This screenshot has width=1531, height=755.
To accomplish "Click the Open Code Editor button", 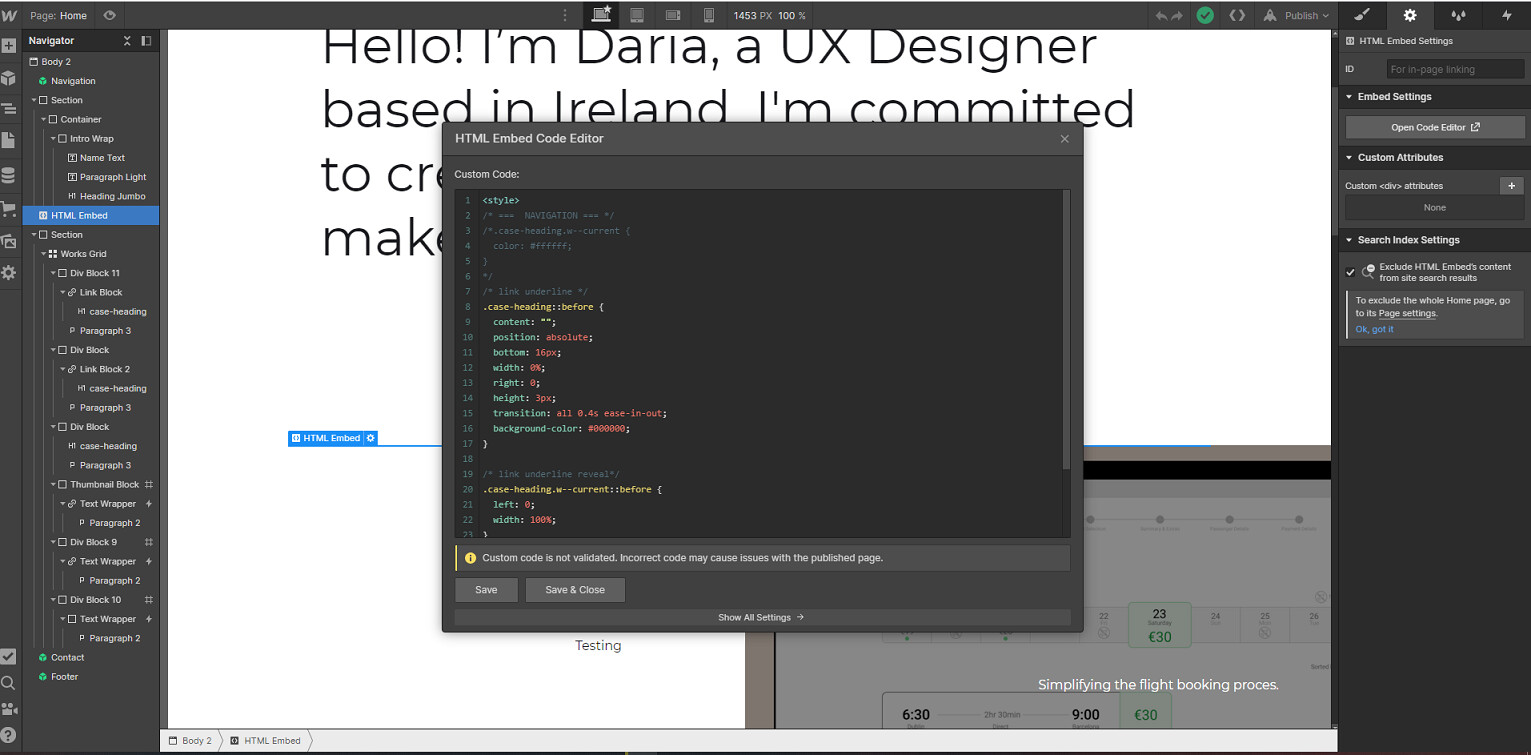I will pyautogui.click(x=1434, y=126).
